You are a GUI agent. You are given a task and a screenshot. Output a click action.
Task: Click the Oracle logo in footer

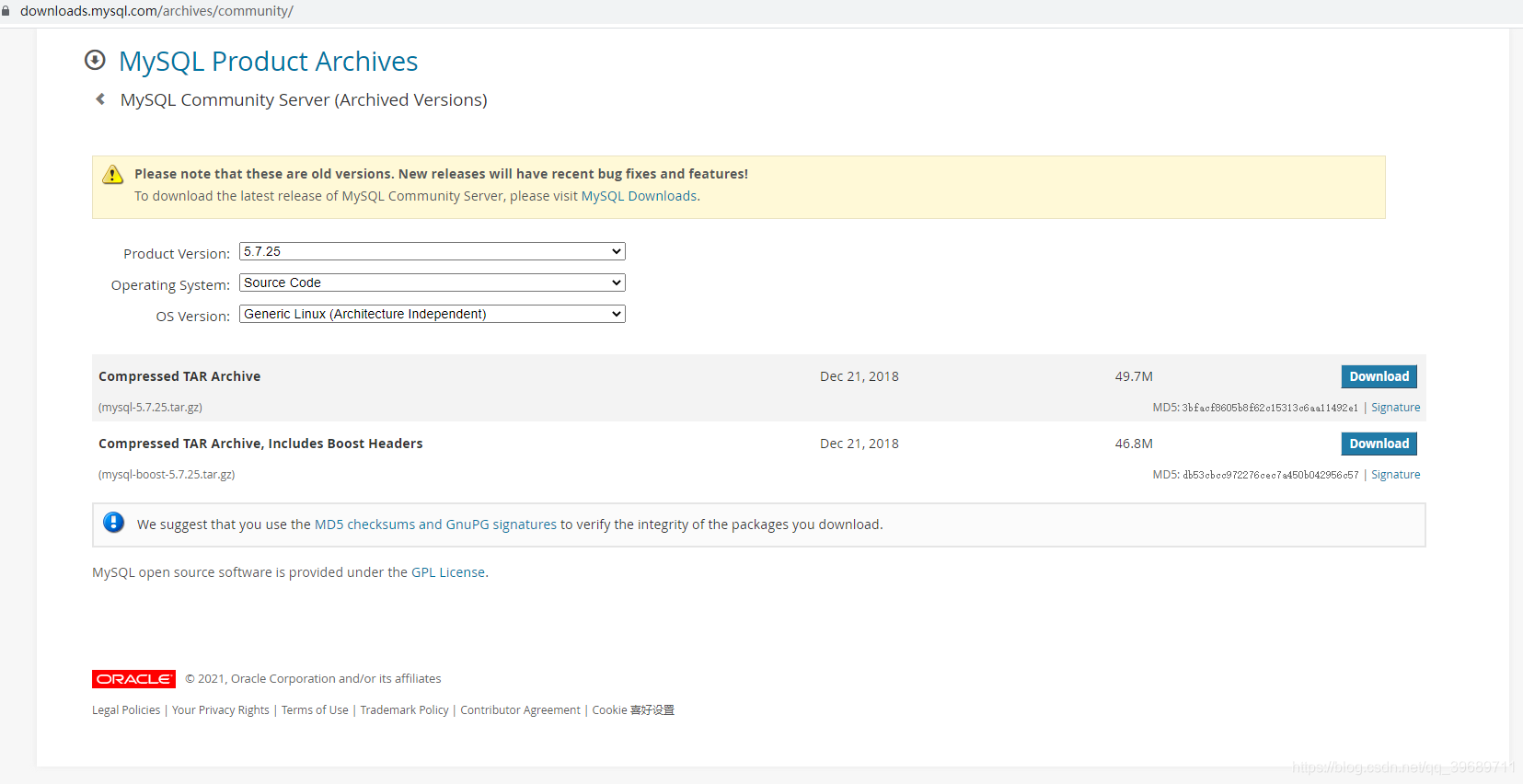tap(133, 679)
